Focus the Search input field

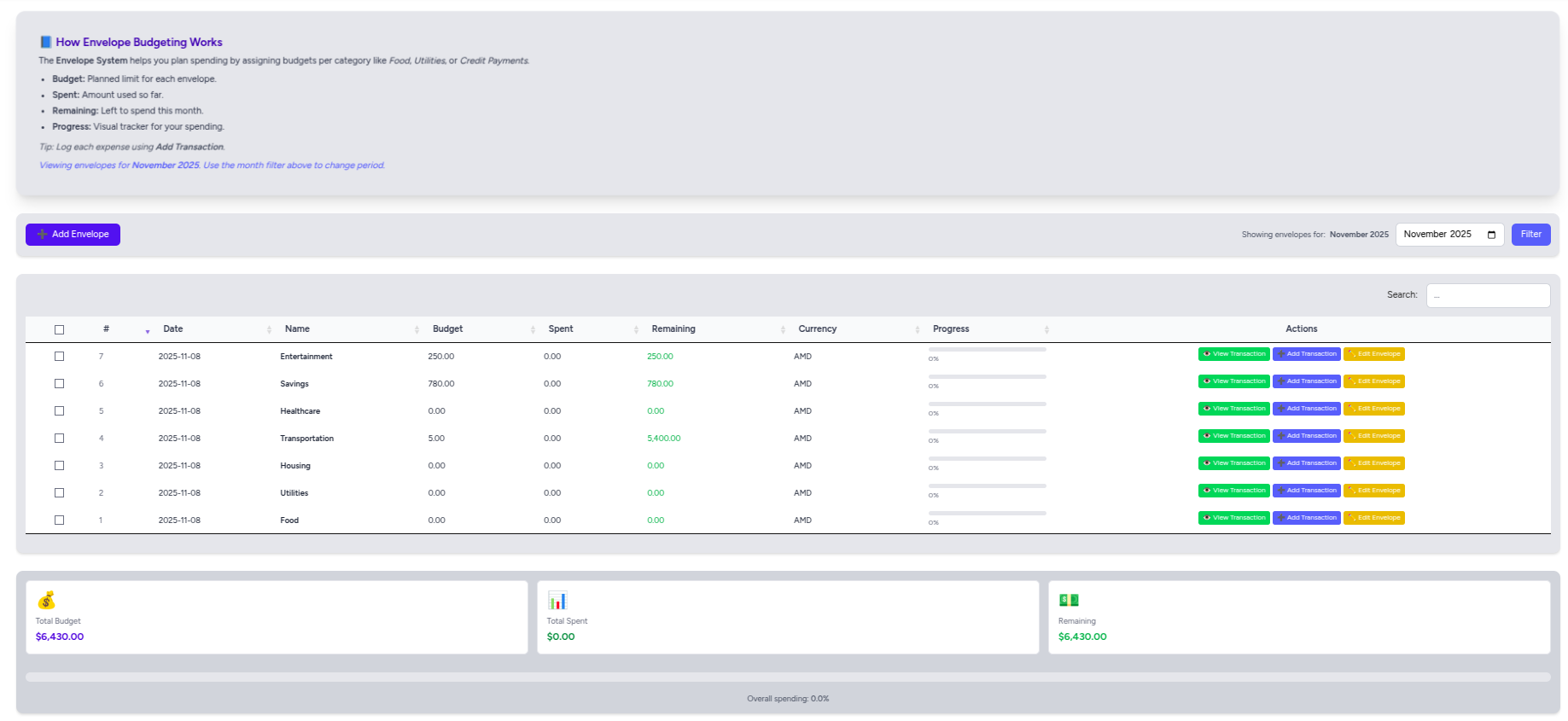point(1488,295)
